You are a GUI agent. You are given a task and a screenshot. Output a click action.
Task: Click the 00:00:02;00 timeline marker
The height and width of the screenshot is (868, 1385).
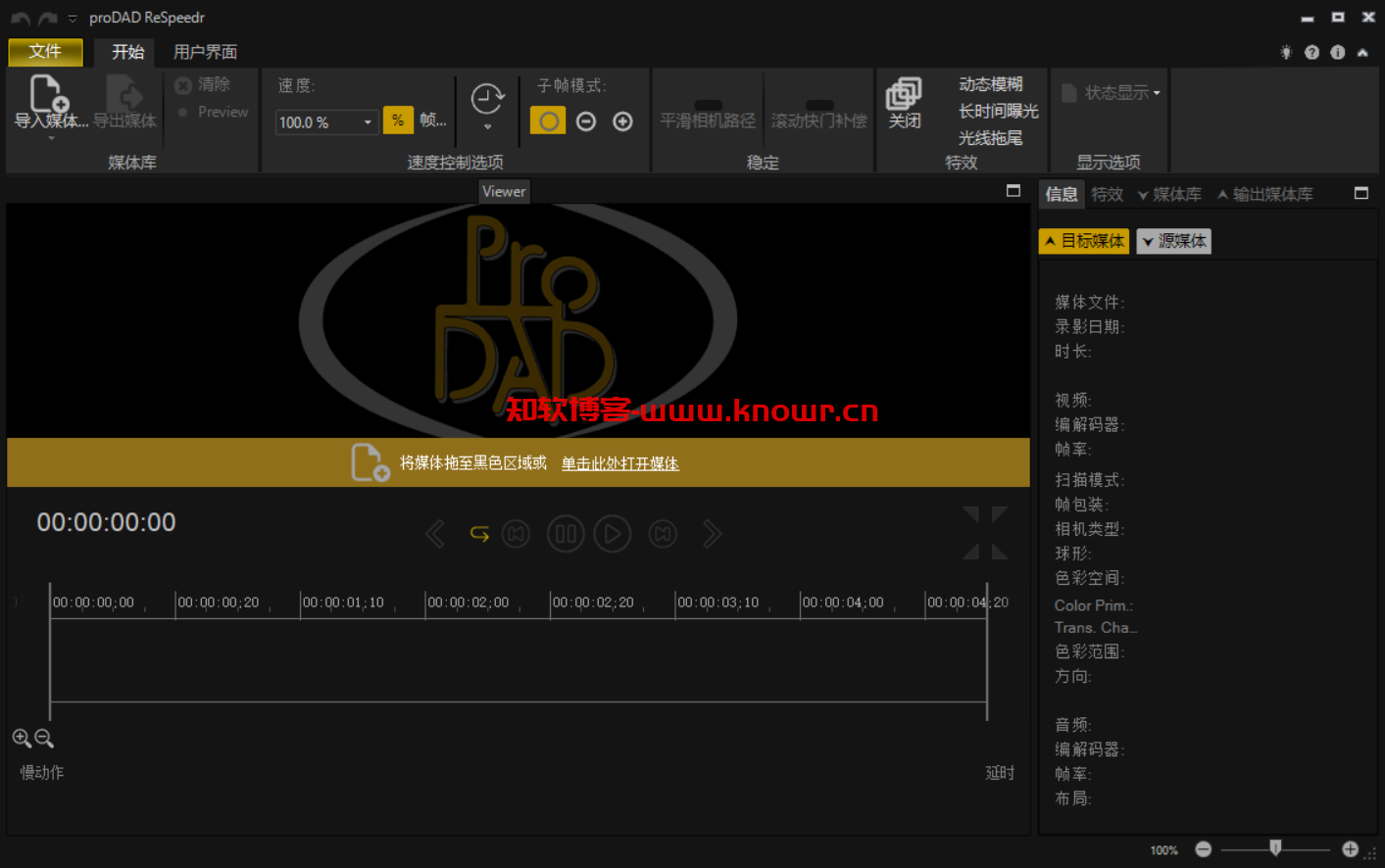pyautogui.click(x=468, y=603)
